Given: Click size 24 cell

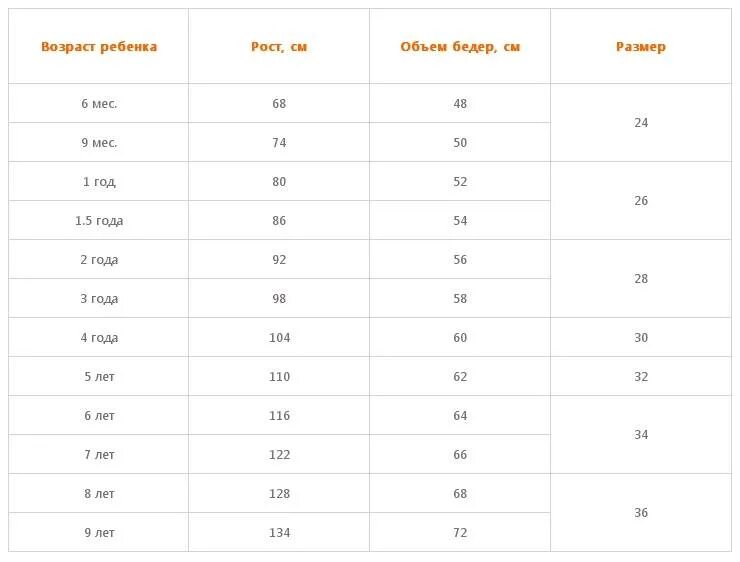Looking at the screenshot, I should coord(641,123).
